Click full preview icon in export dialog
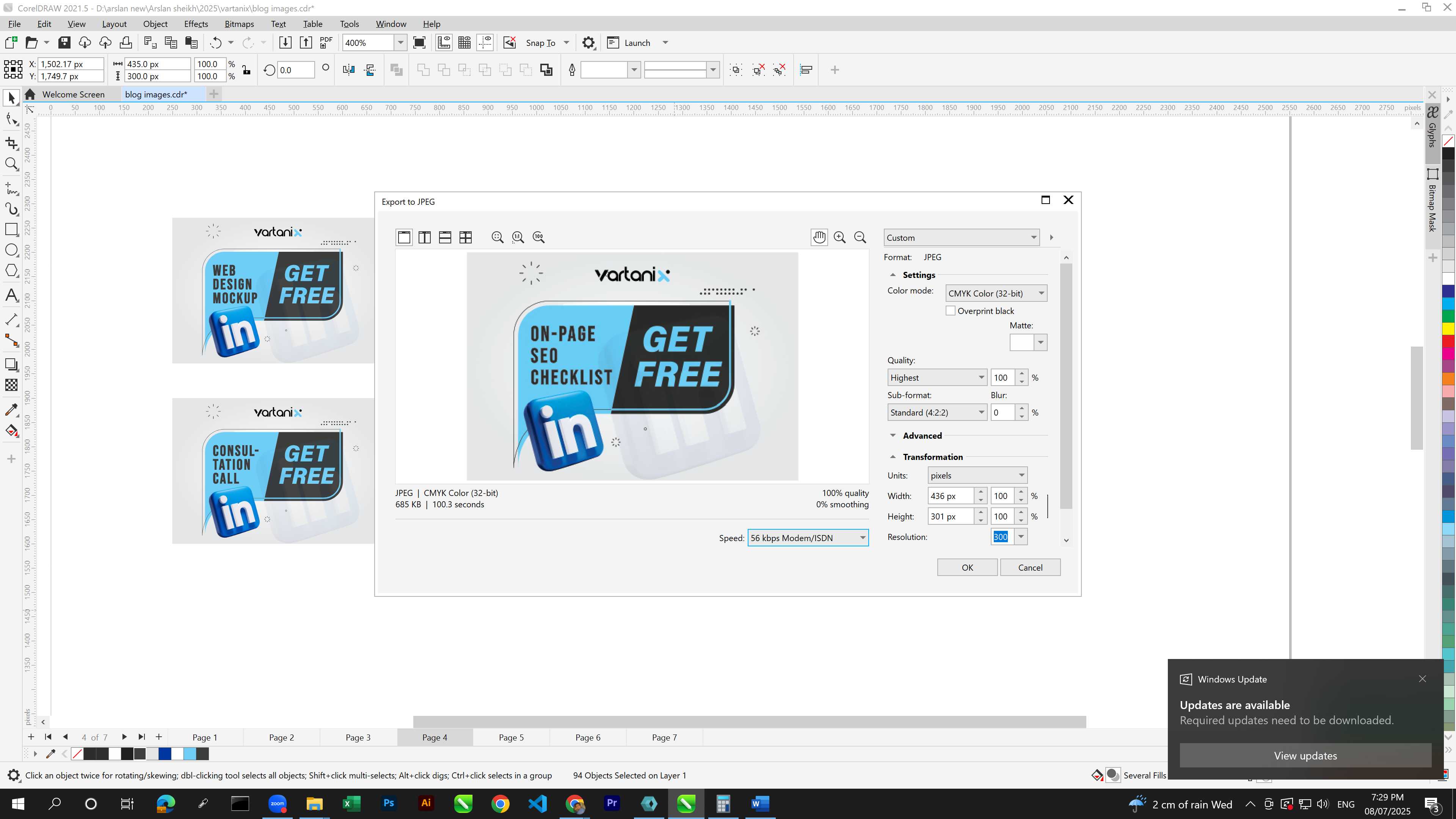Viewport: 1456px width, 819px height. click(x=404, y=237)
